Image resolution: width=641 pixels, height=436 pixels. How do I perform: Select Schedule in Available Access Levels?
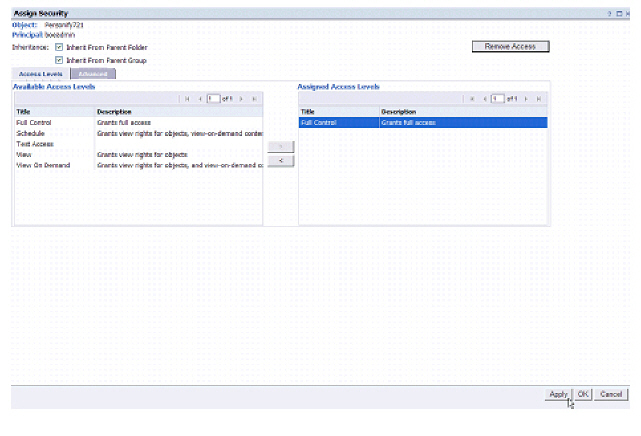pyautogui.click(x=30, y=133)
